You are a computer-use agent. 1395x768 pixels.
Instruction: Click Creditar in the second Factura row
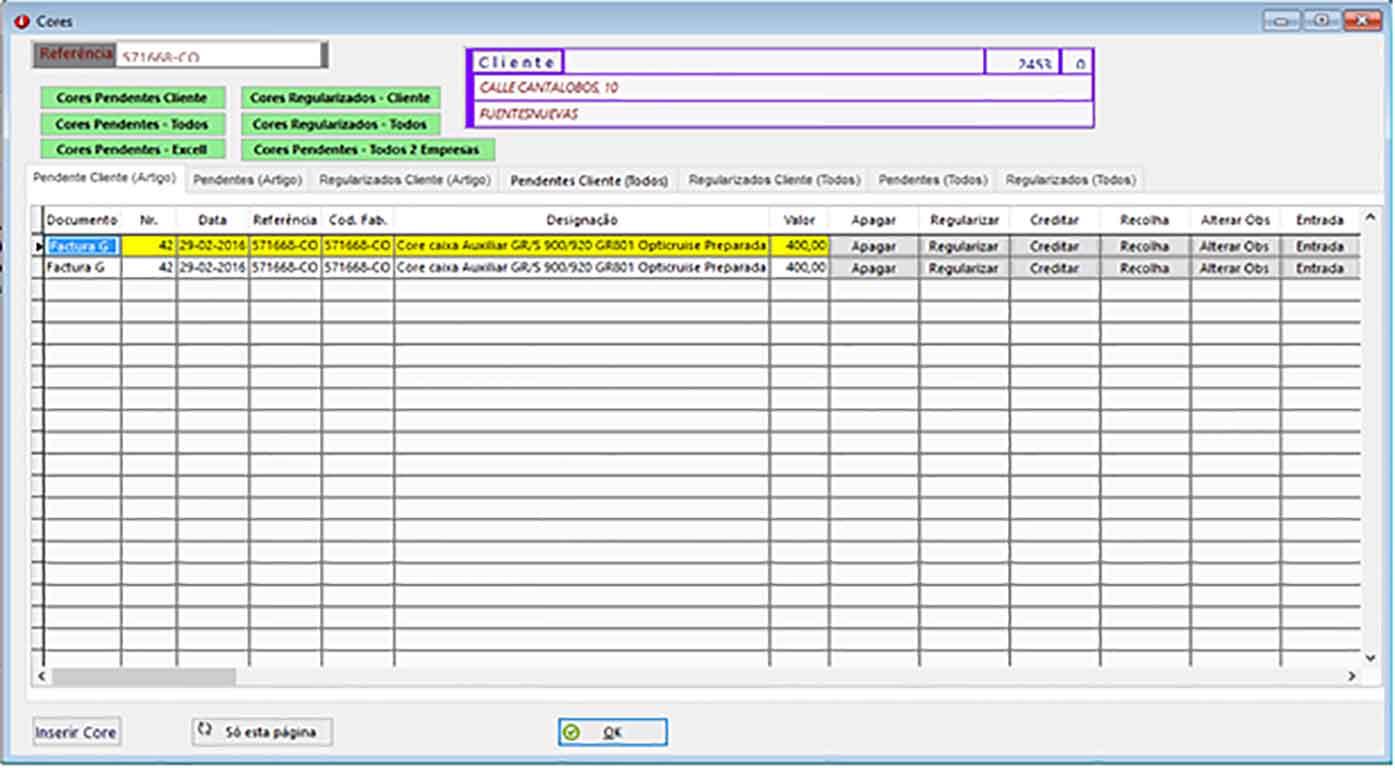click(x=1054, y=268)
